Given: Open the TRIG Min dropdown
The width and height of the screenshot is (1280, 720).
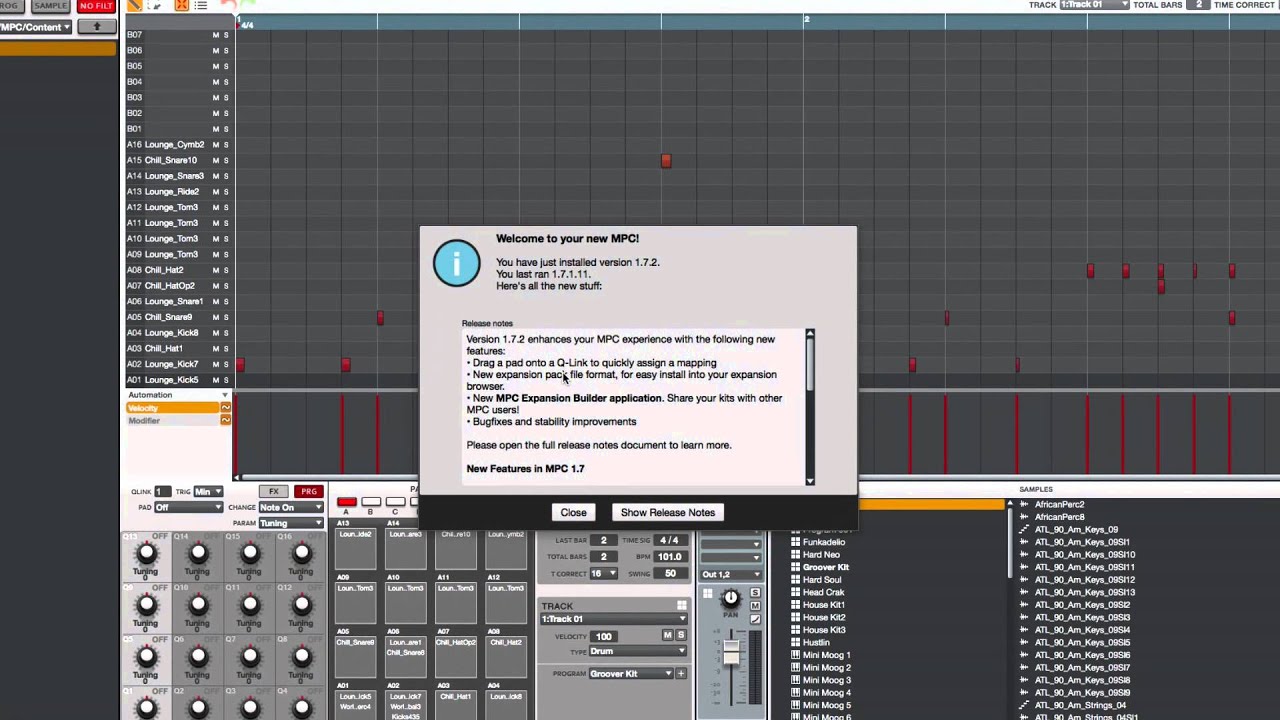Looking at the screenshot, I should click(x=208, y=492).
